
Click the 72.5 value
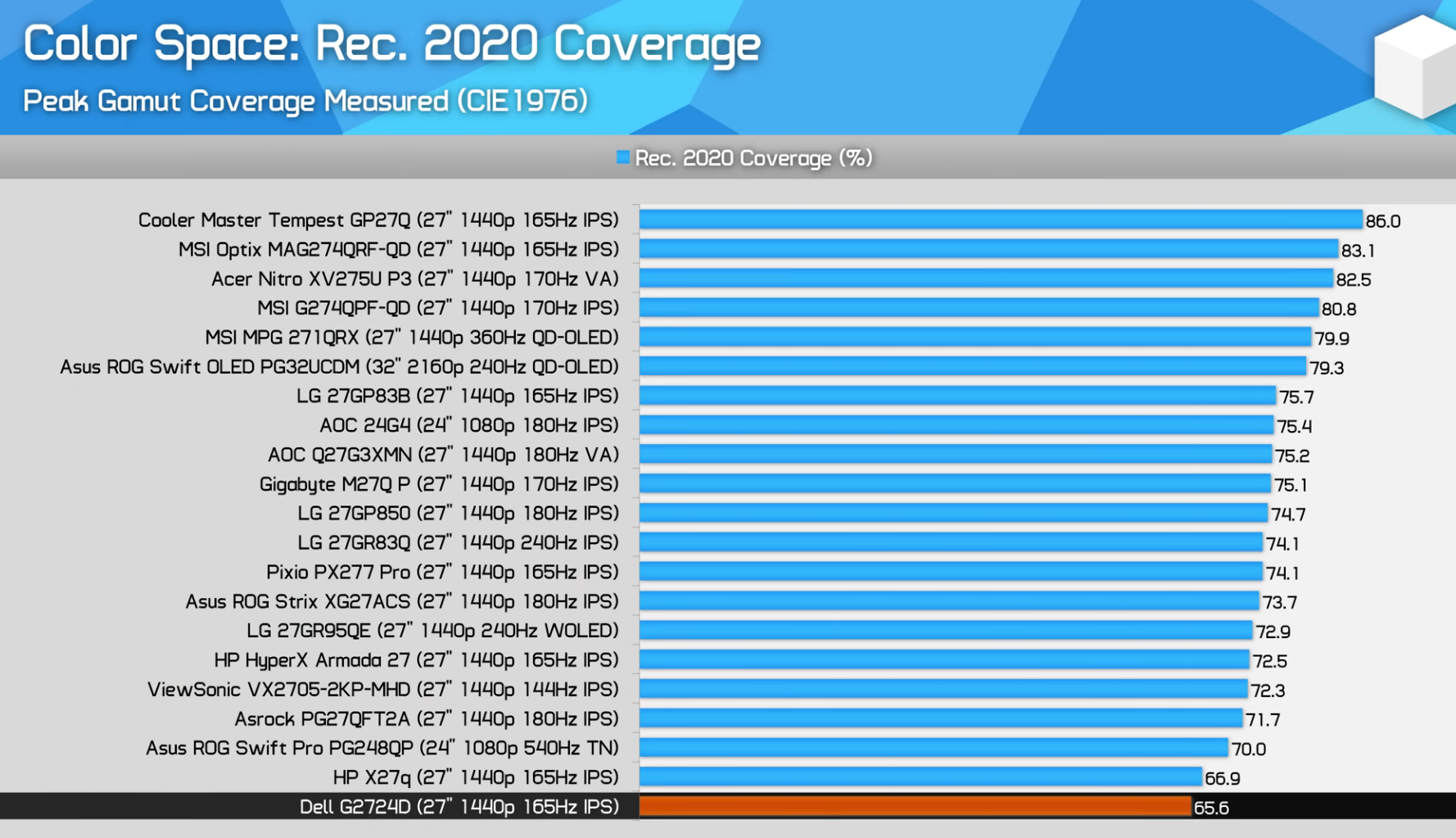click(1270, 661)
